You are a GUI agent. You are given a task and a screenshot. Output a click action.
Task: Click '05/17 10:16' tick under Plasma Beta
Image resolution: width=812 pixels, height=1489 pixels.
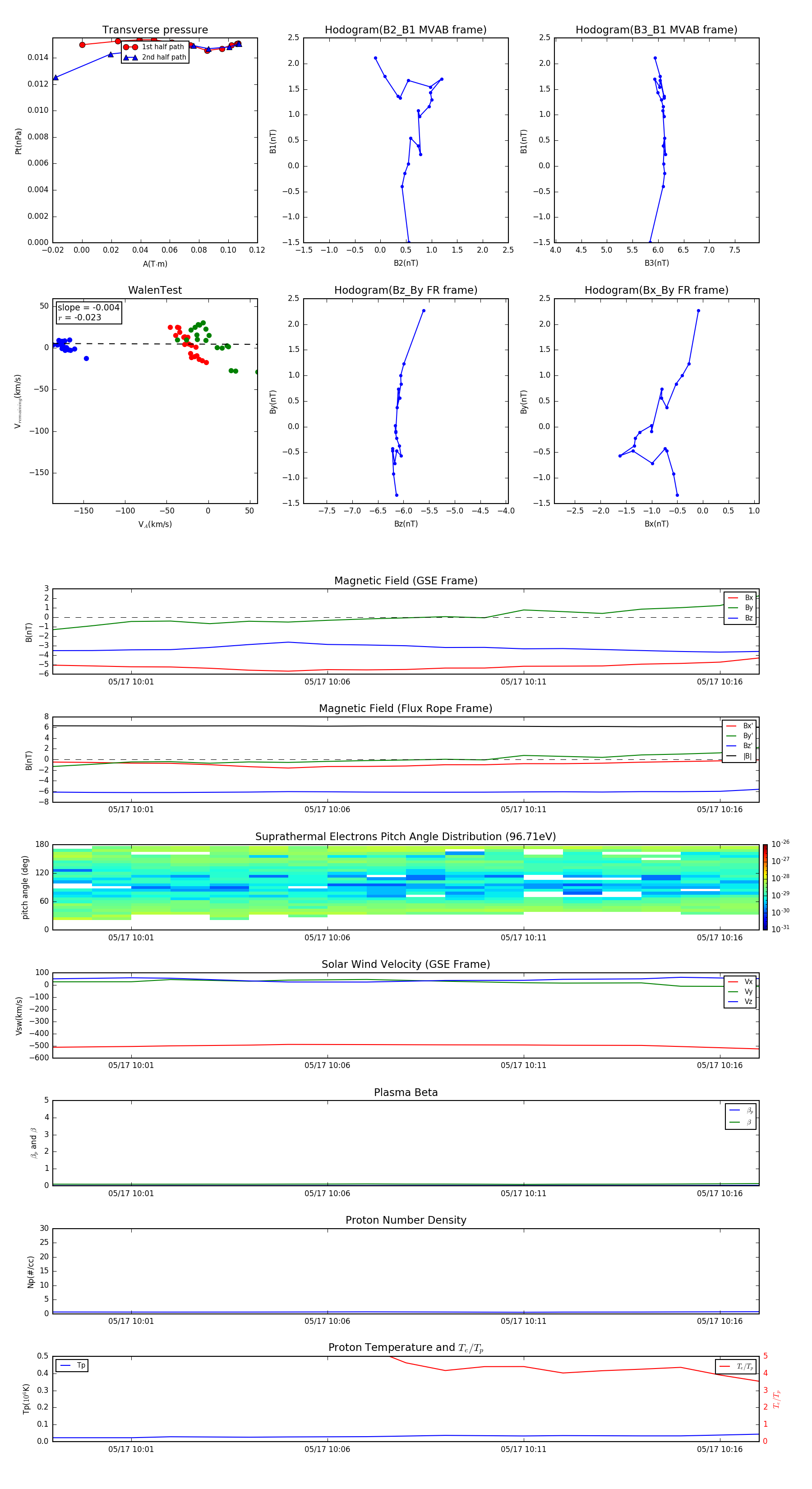pos(720,1193)
